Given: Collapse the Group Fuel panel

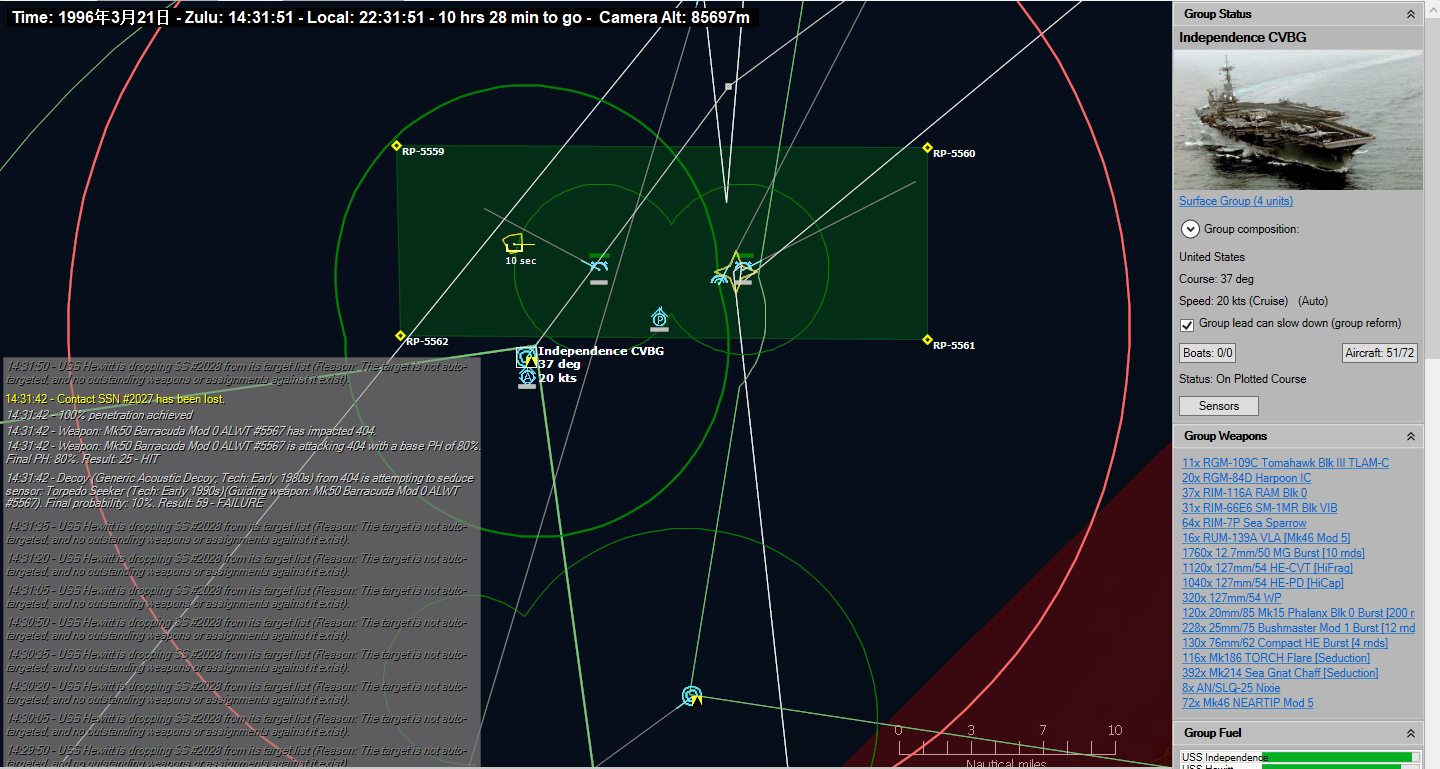Looking at the screenshot, I should click(x=1411, y=733).
